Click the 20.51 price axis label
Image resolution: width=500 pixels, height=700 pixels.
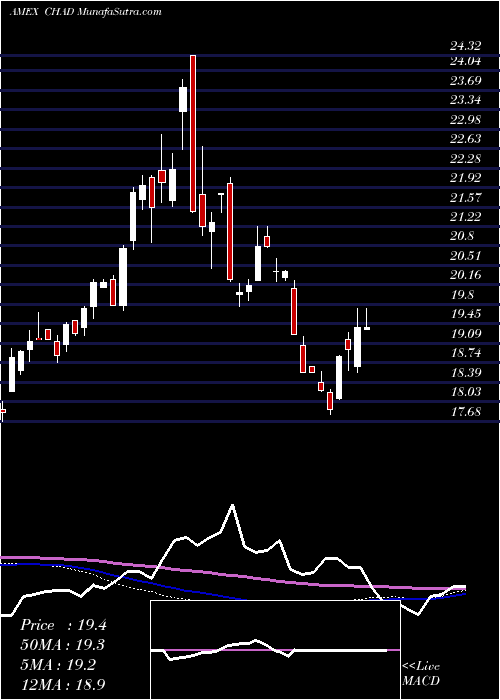tap(466, 256)
